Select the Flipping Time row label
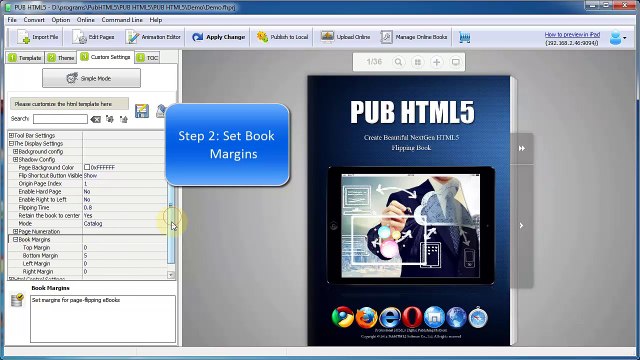The image size is (640, 360). coord(34,207)
